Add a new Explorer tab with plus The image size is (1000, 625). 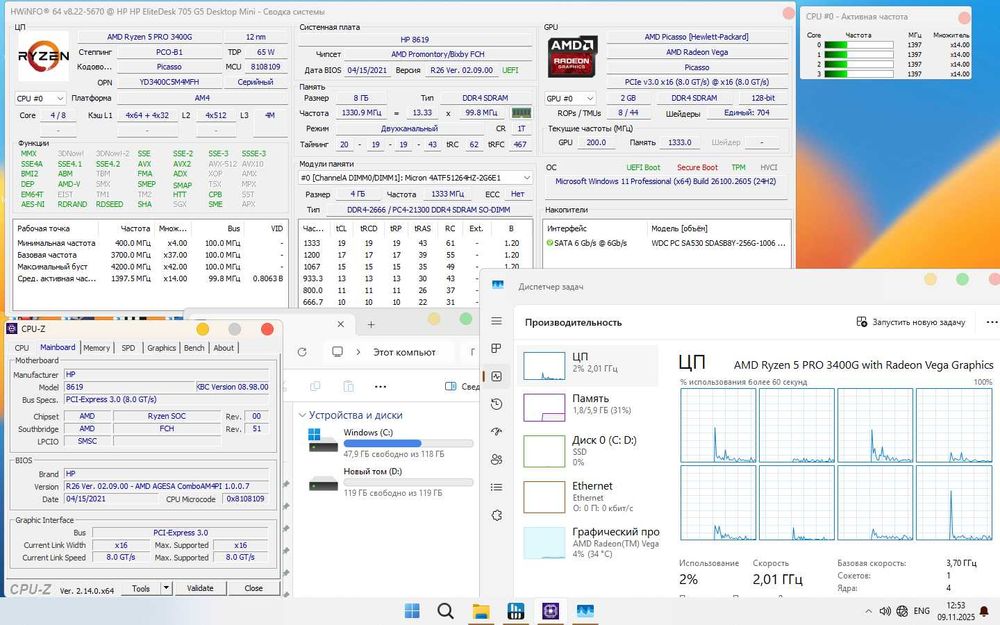(x=371, y=324)
